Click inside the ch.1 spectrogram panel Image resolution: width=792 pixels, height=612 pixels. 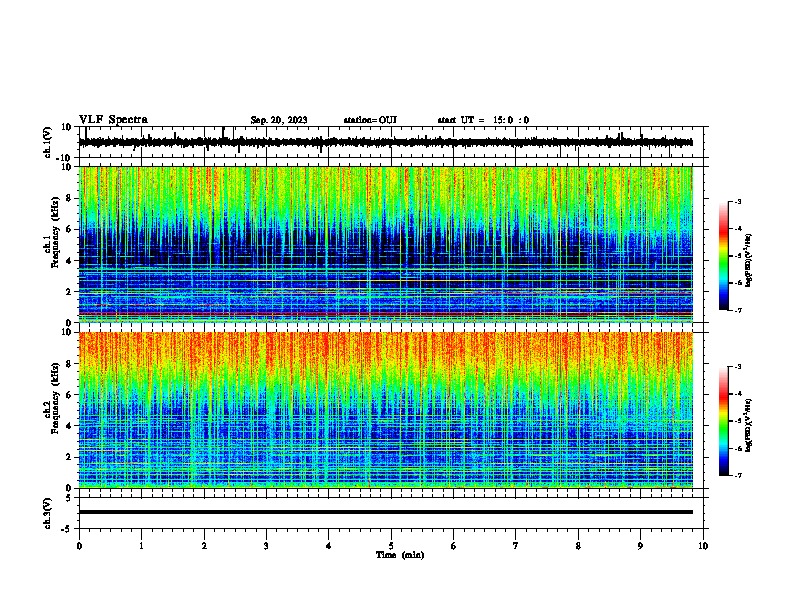pyautogui.click(x=386, y=244)
